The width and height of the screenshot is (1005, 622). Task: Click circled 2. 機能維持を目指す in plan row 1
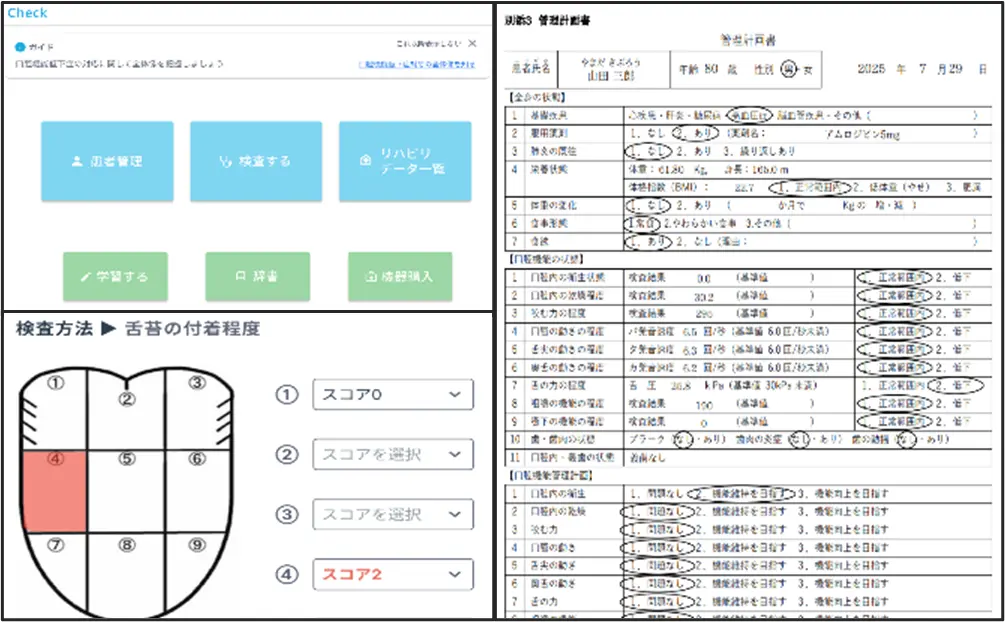click(x=742, y=494)
